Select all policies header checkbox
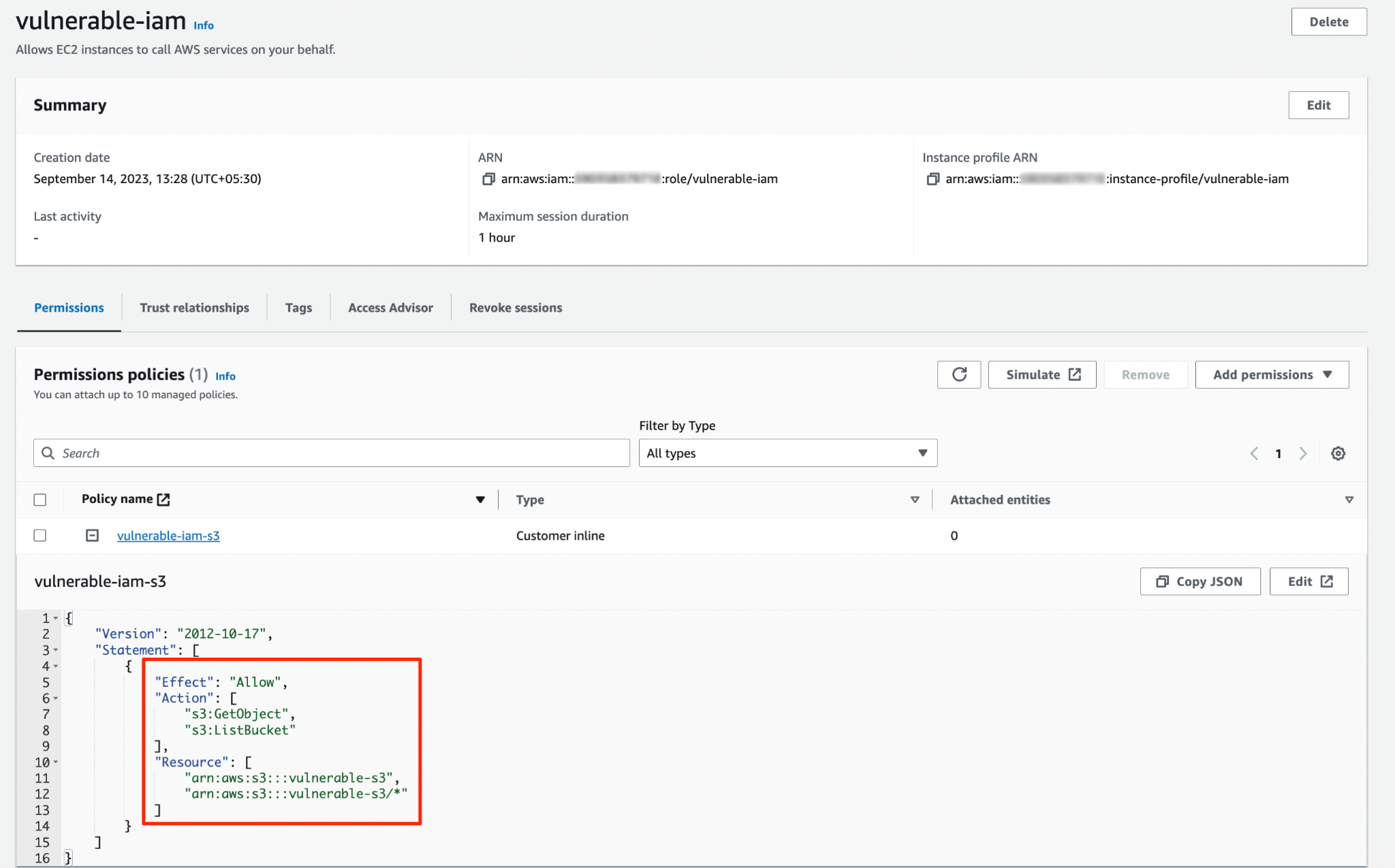 point(40,500)
